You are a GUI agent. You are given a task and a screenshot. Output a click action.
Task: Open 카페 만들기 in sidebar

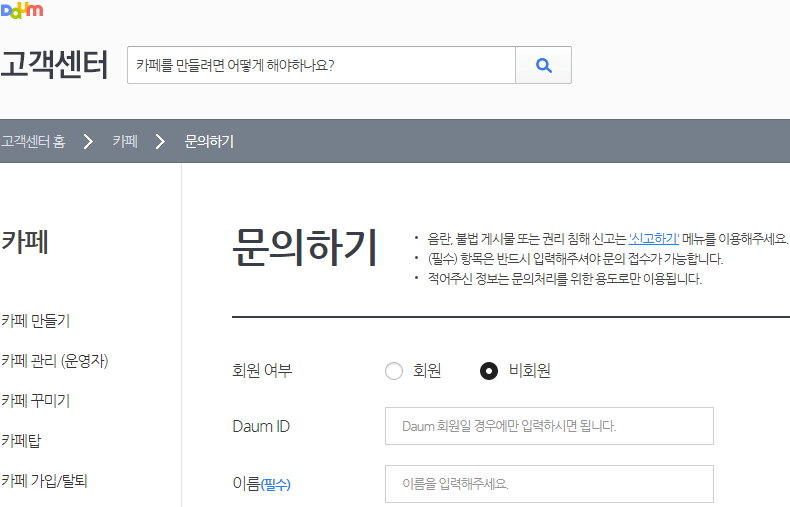[35, 321]
